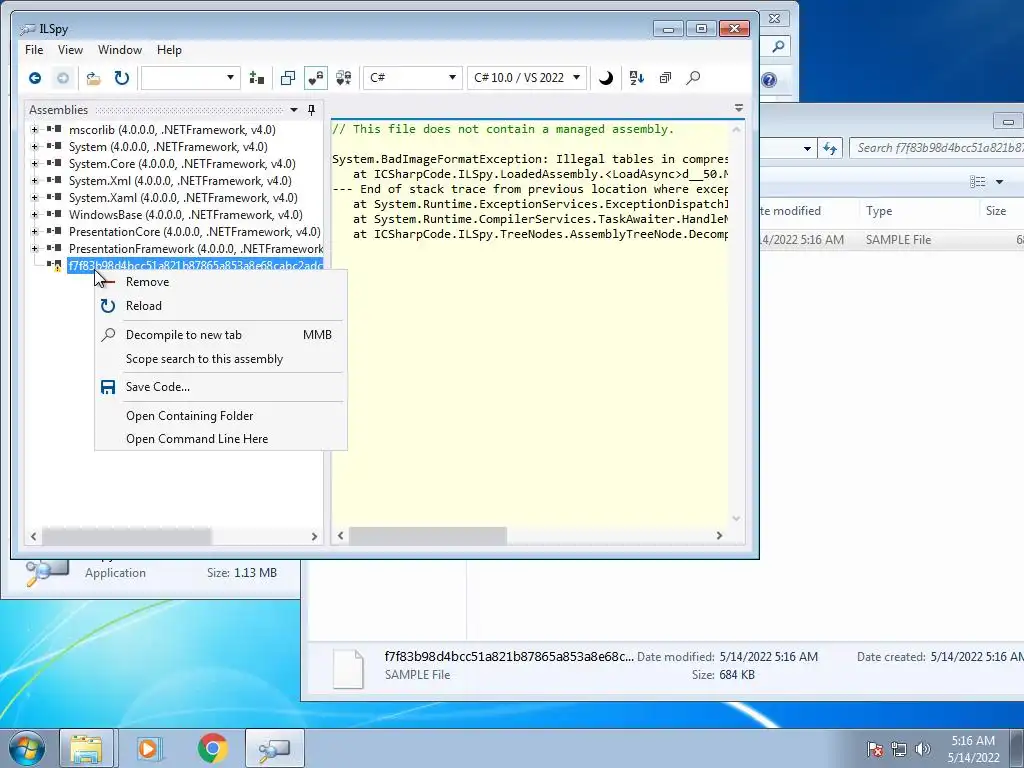Select mscorlib (4.0.0.0) in tree
This screenshot has height=768, width=1024.
pyautogui.click(x=172, y=129)
